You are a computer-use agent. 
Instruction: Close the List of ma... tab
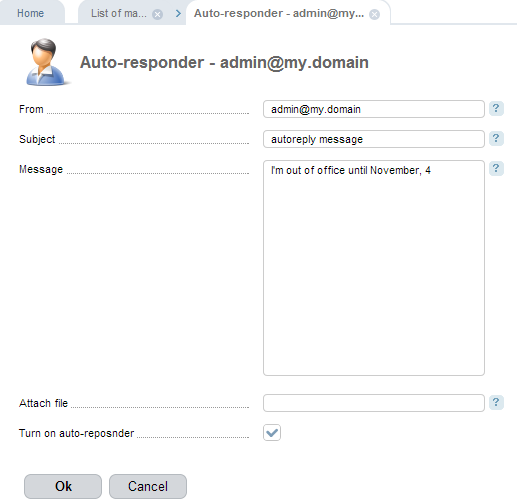(157, 14)
